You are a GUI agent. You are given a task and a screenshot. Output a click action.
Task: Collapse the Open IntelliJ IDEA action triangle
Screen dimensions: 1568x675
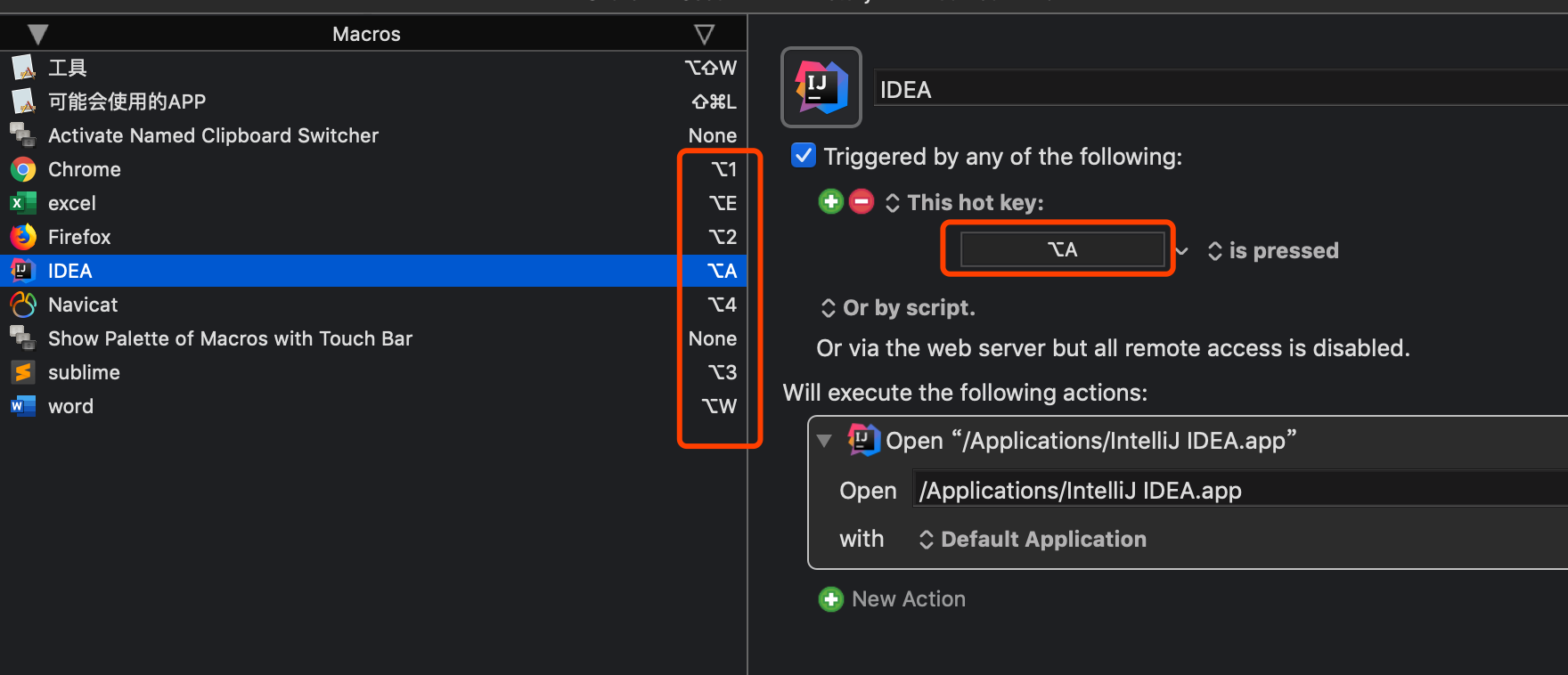(x=824, y=441)
